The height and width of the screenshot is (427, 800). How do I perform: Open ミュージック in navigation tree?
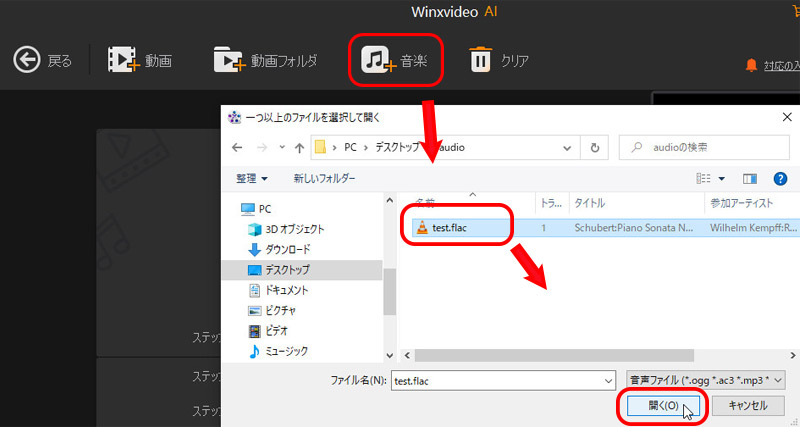[278, 351]
